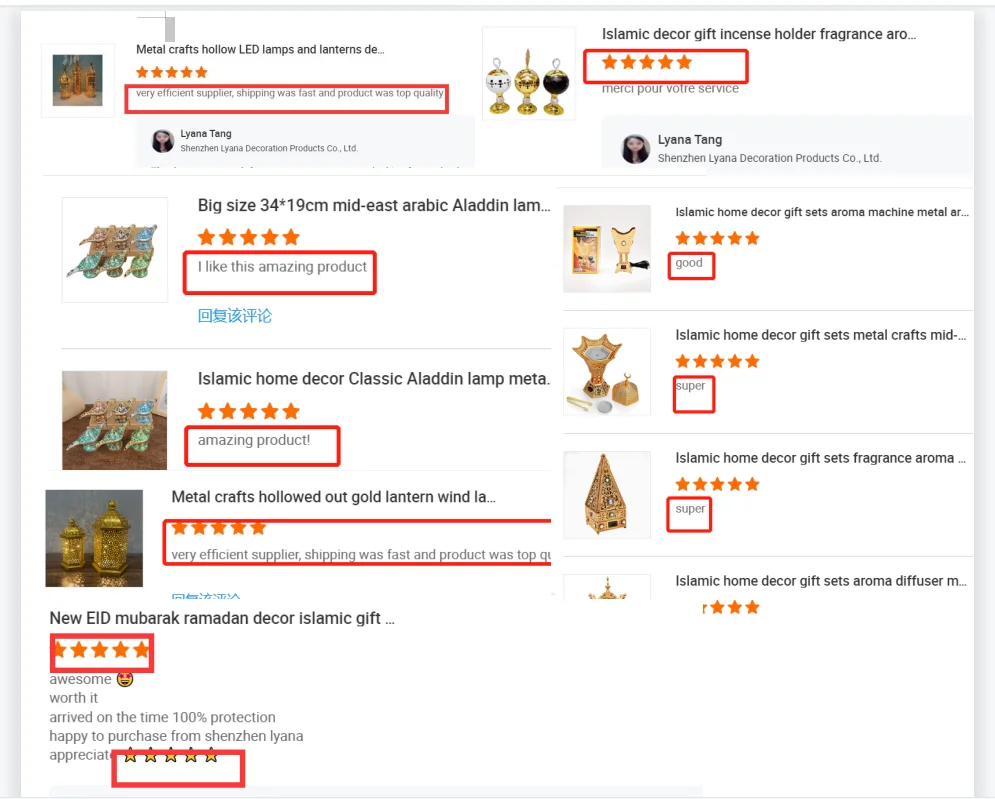Click the LED lamps and lanterns product thumbnail
The height and width of the screenshot is (799, 995).
point(77,80)
